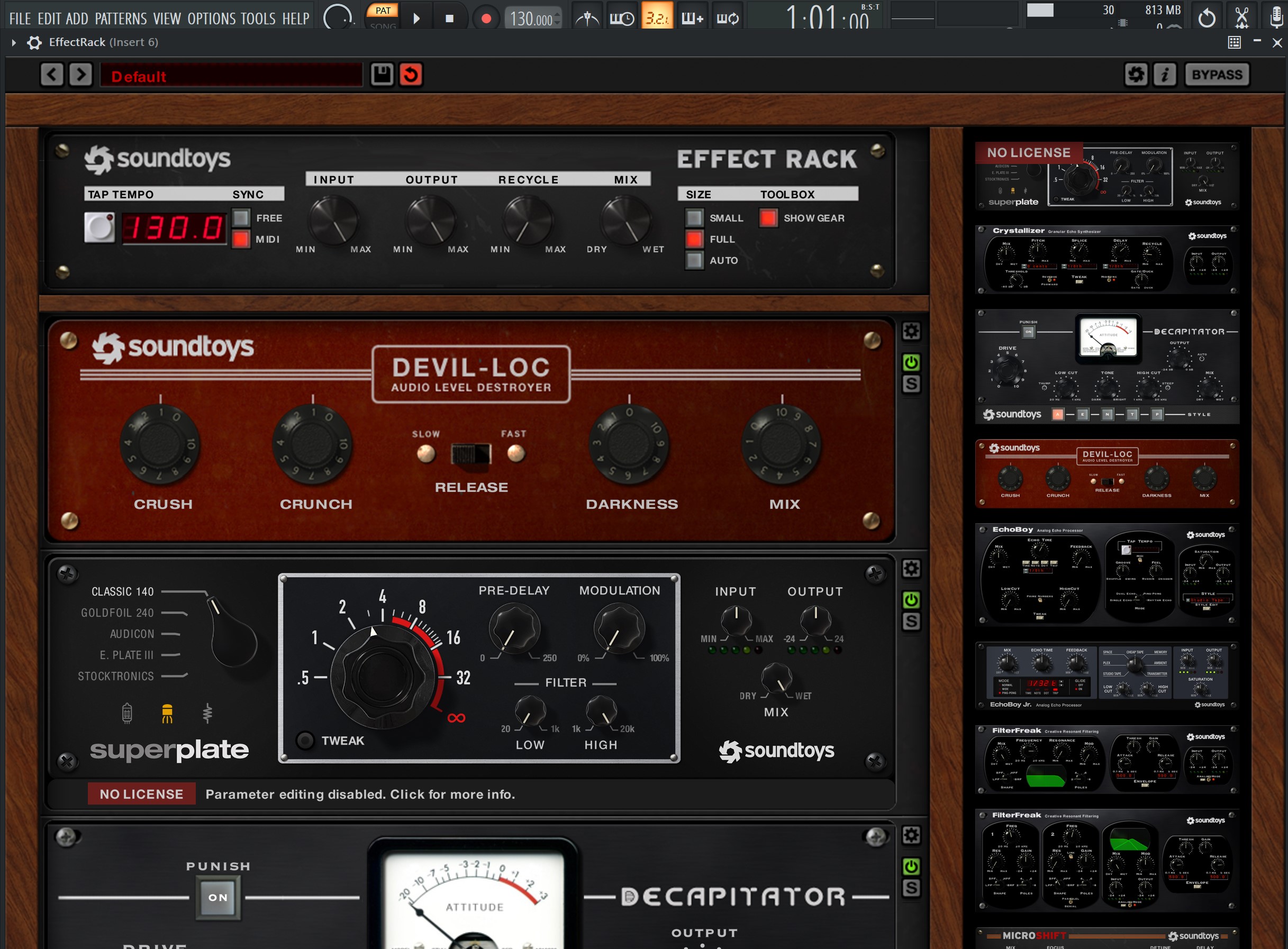Open the FILE menu

coord(20,19)
